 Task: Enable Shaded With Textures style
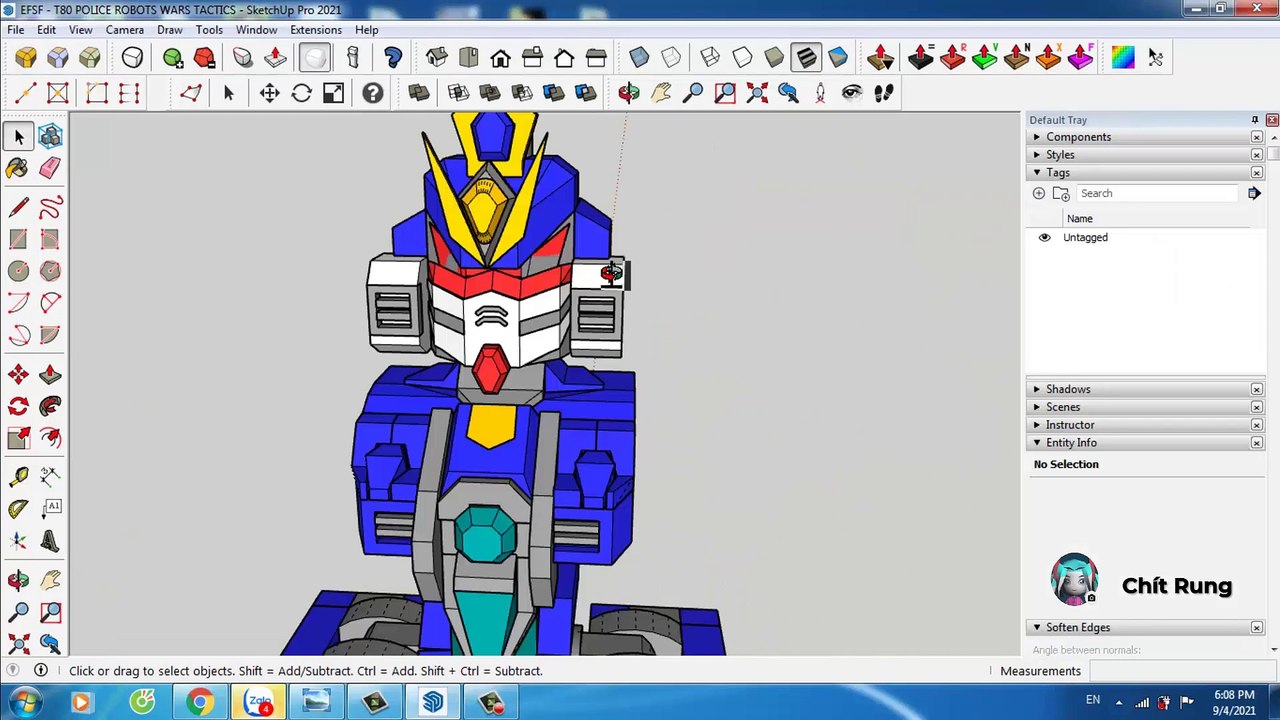click(806, 57)
